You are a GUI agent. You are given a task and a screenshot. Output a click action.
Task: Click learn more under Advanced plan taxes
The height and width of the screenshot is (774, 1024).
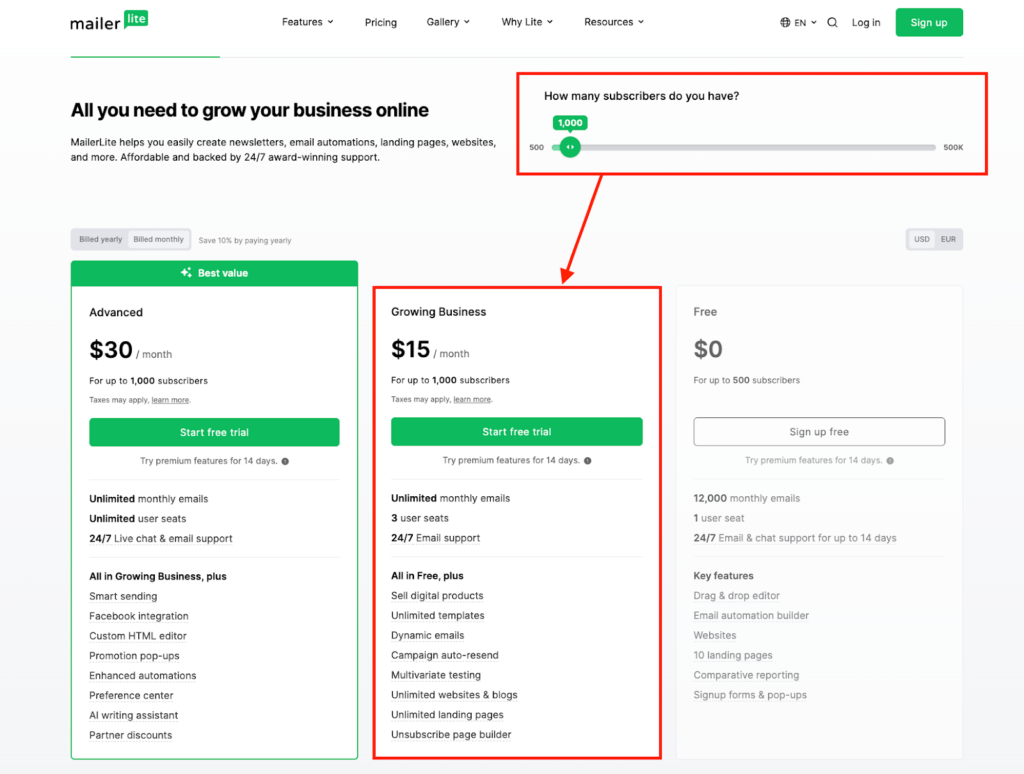click(x=170, y=399)
